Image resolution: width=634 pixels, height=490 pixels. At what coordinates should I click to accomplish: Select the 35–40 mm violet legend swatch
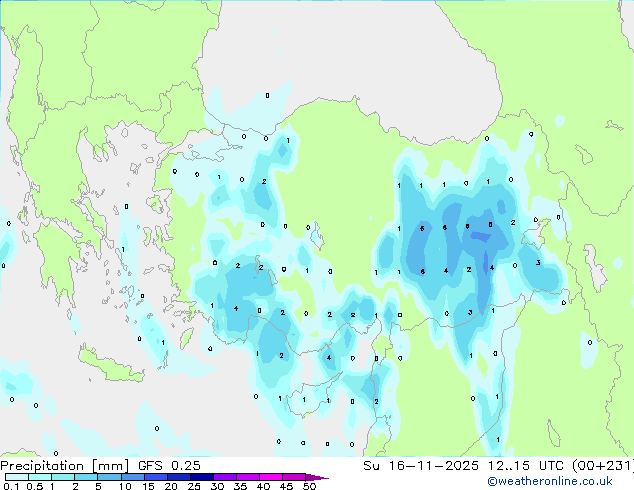click(x=248, y=477)
